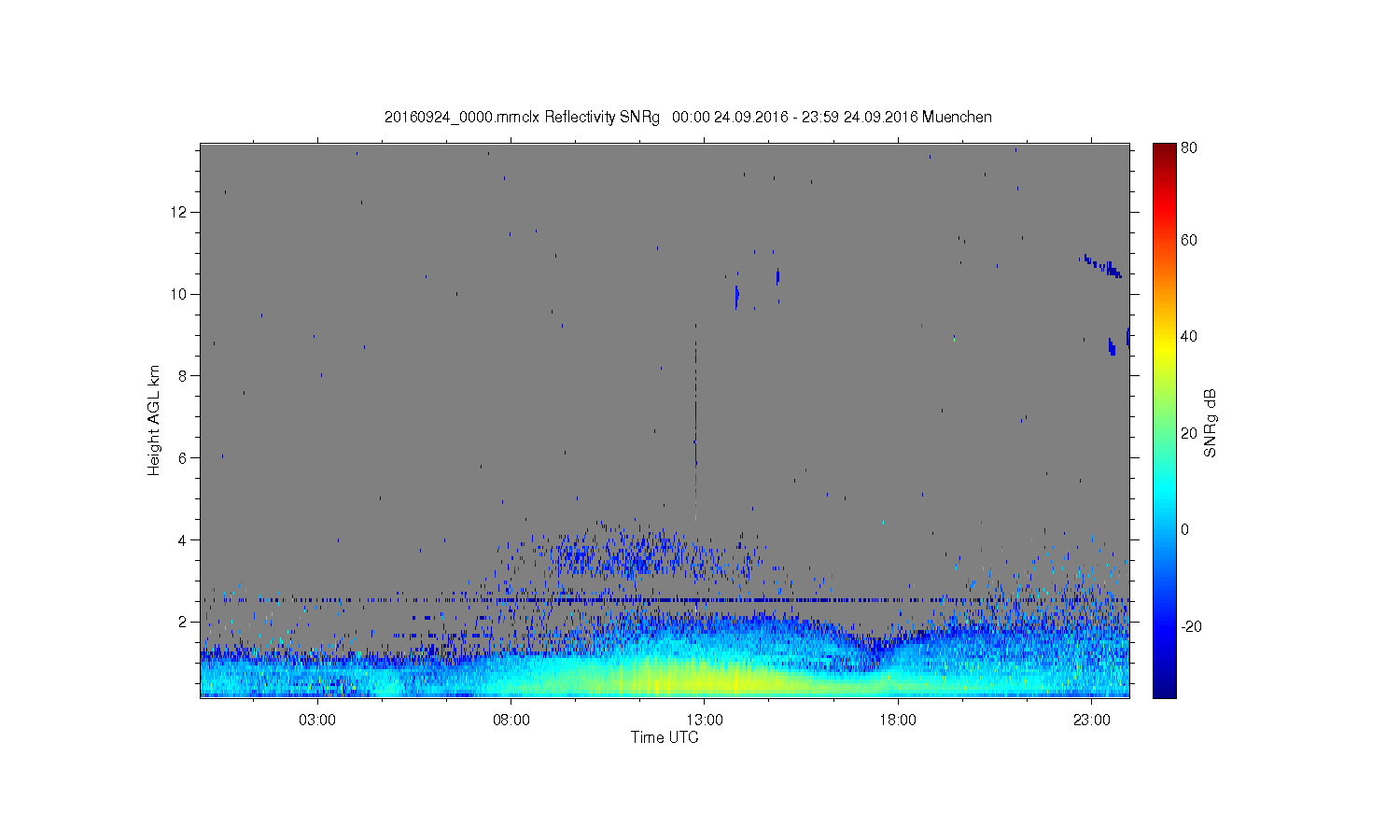Click the dark blue bottom of the colorbar
Image resolution: width=1400 pixels, height=840 pixels.
pyautogui.click(x=1164, y=689)
